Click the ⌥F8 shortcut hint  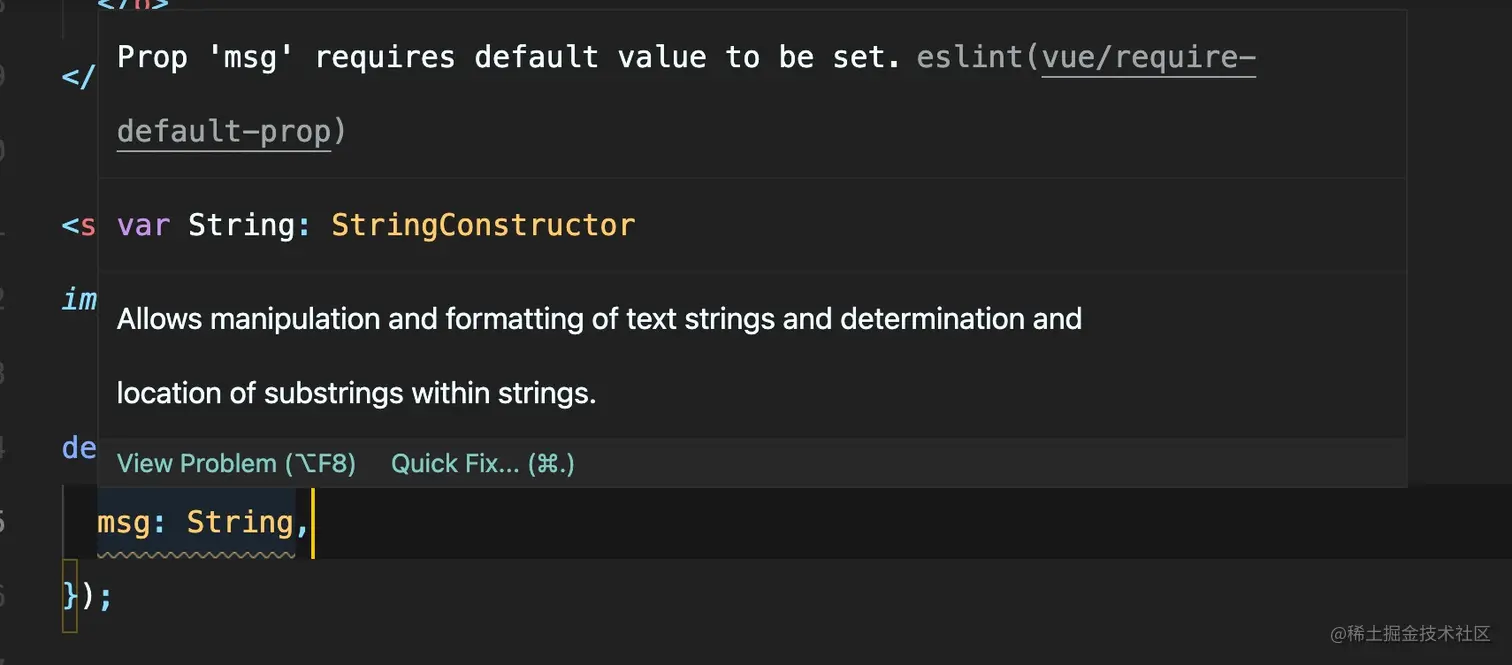tap(322, 463)
